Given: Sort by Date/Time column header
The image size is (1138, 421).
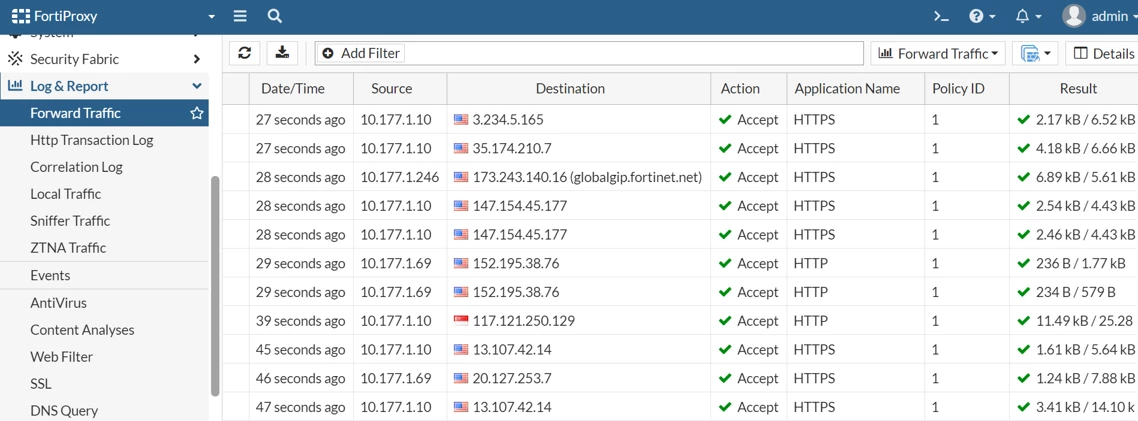Looking at the screenshot, I should pos(293,89).
